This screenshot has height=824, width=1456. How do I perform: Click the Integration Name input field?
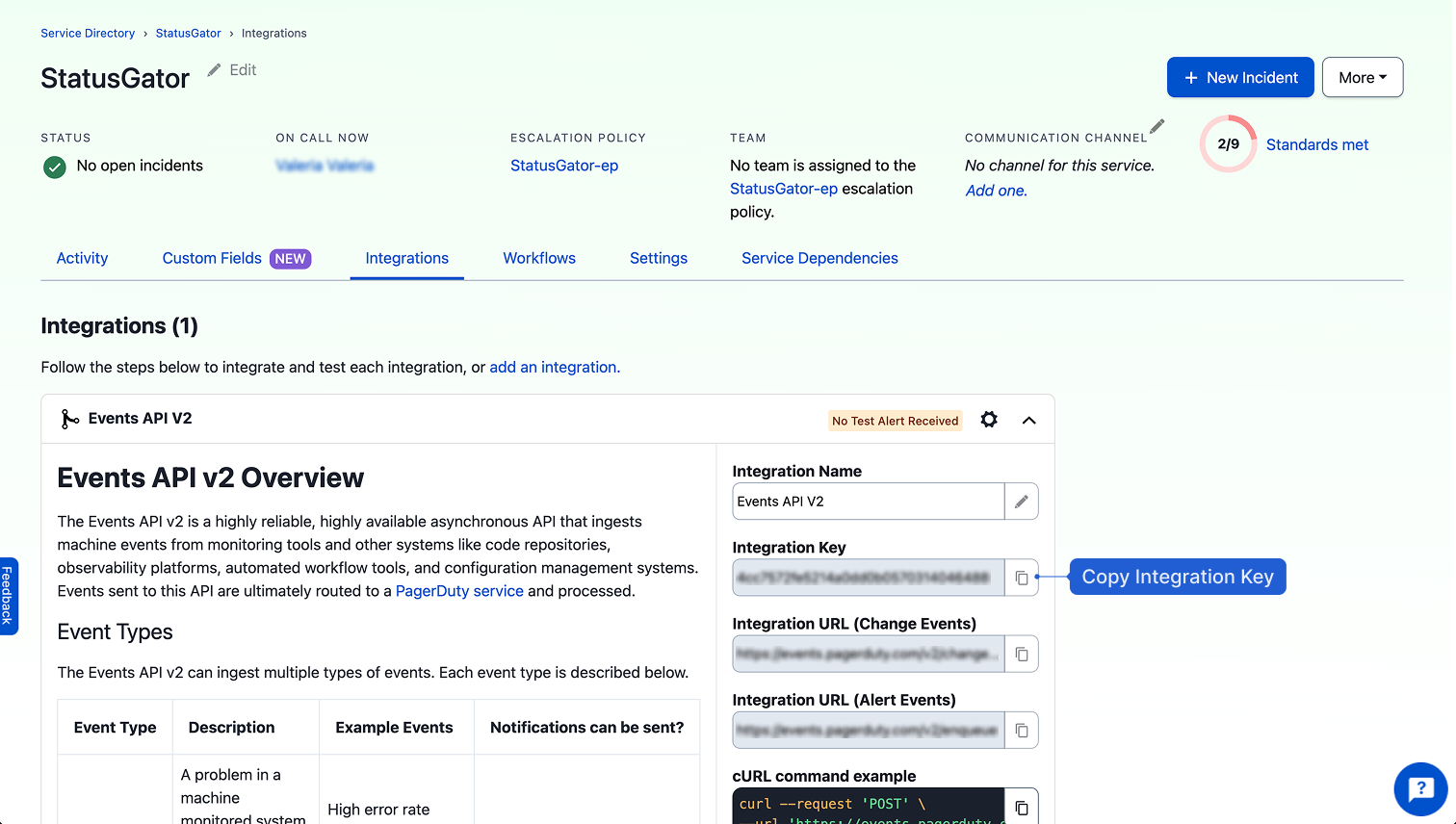[868, 502]
